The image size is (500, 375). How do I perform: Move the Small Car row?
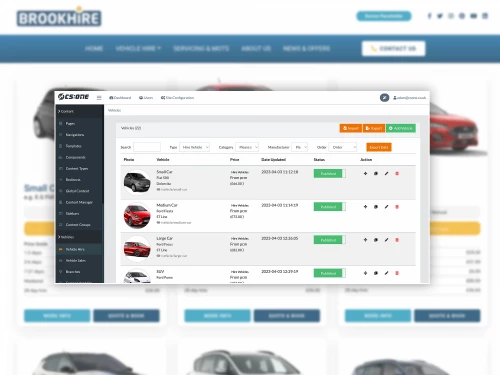[x=365, y=173]
